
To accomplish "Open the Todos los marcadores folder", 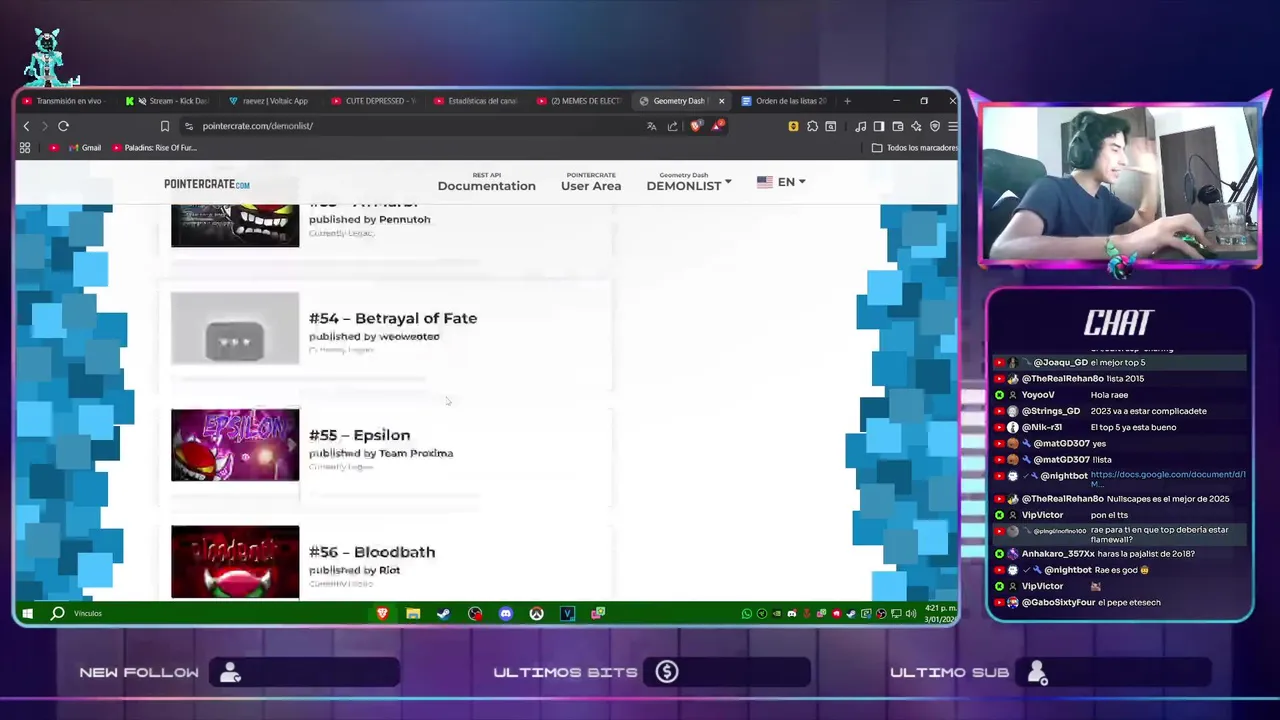I will tap(914, 148).
